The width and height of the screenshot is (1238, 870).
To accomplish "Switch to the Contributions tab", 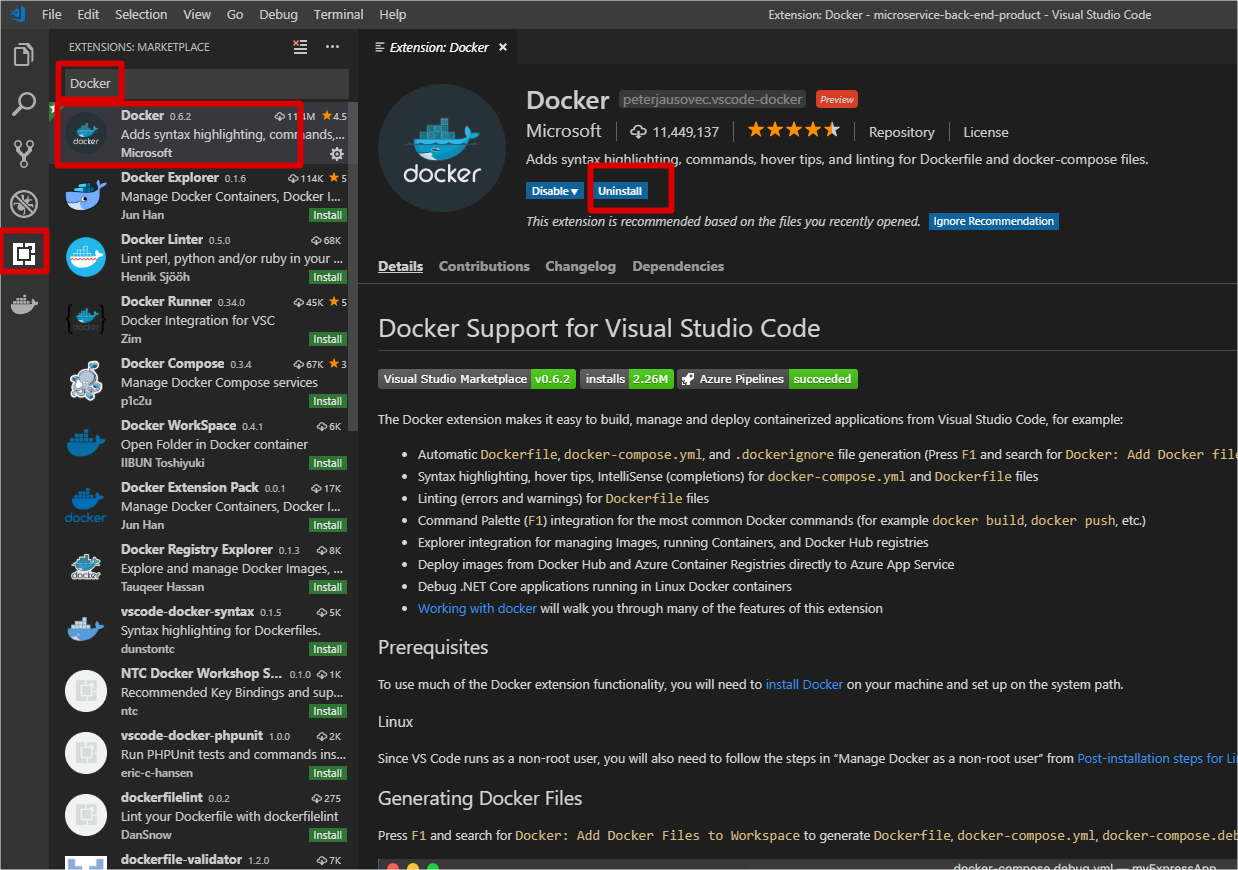I will tap(484, 266).
